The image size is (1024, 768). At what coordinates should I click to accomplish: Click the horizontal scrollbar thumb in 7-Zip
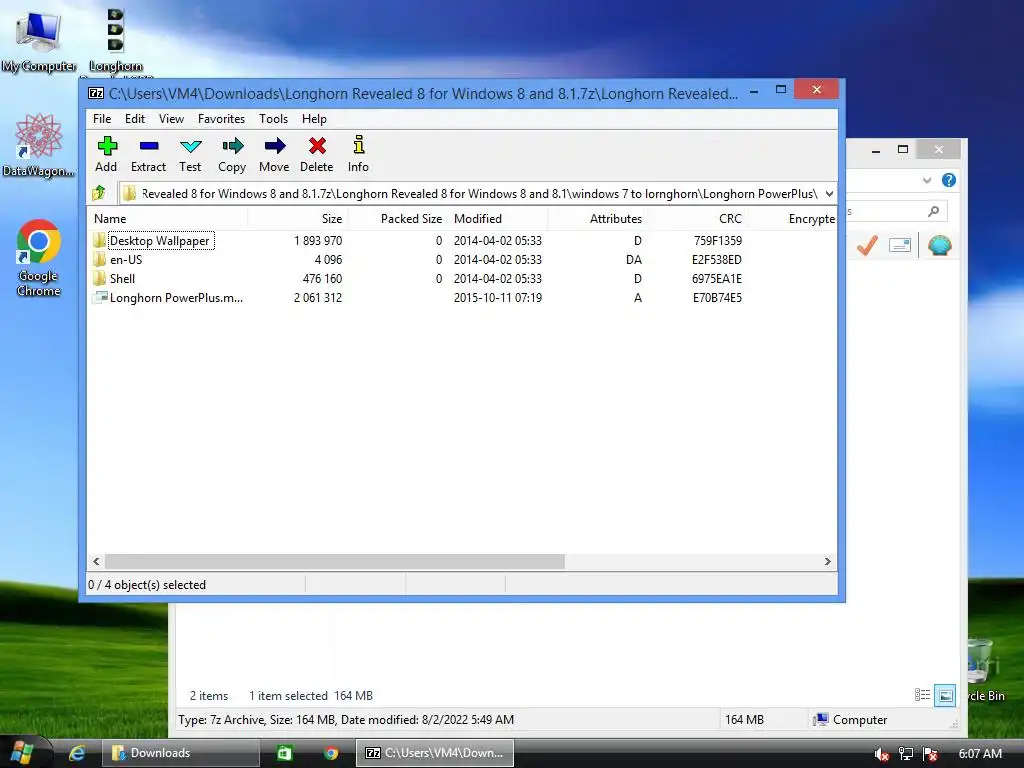point(334,562)
